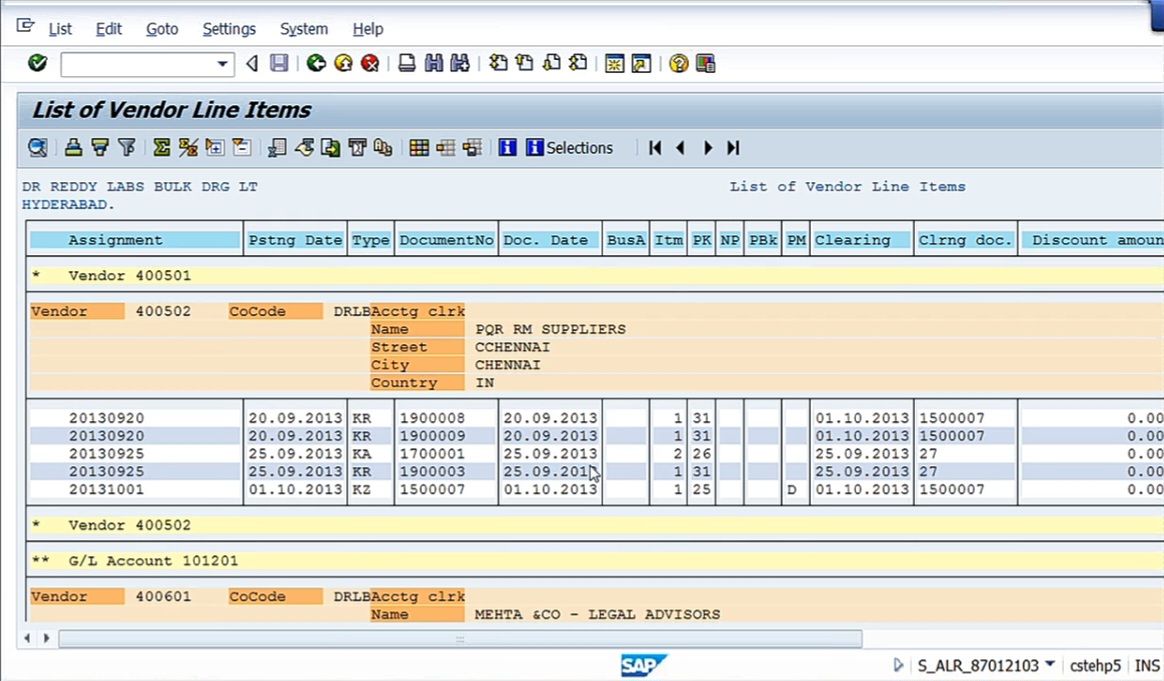The height and width of the screenshot is (681, 1164).
Task: Jump to first page in standard toolbar
Action: click(x=498, y=63)
